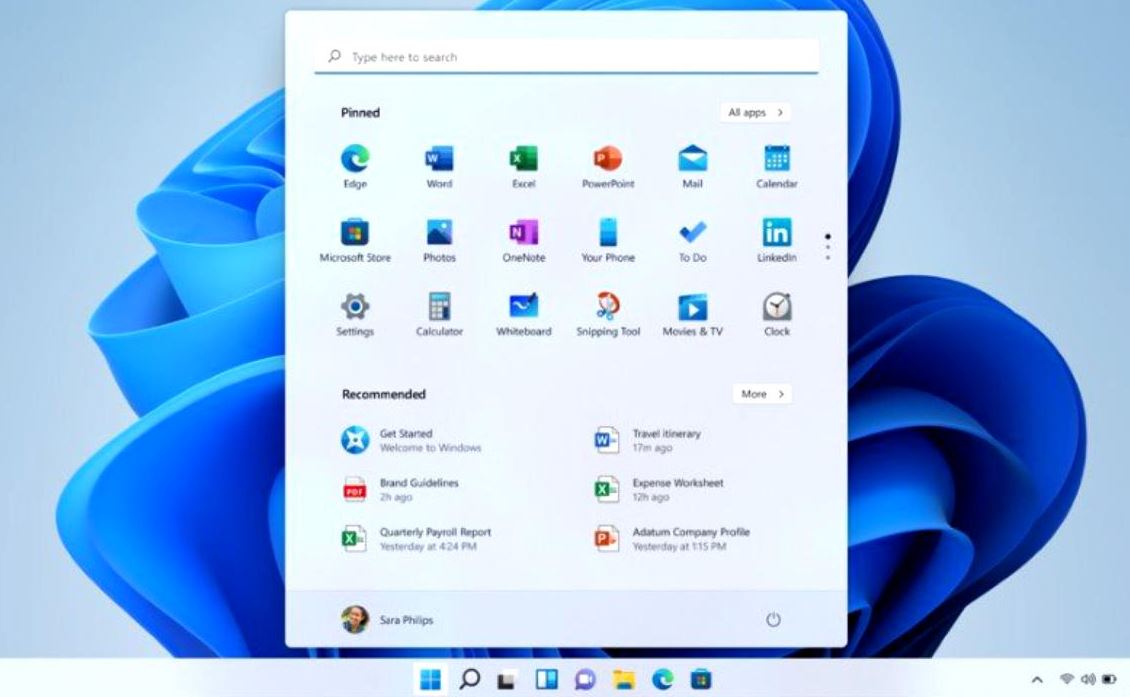Click the power button icon
Image resolution: width=1130 pixels, height=697 pixels.
(773, 619)
